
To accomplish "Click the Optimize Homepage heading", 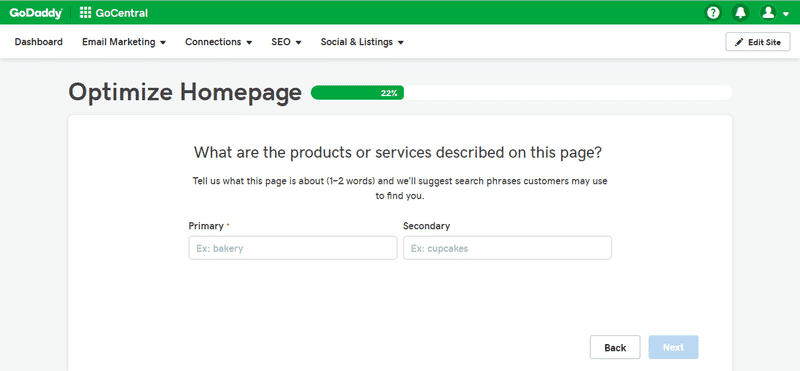I will [x=185, y=92].
